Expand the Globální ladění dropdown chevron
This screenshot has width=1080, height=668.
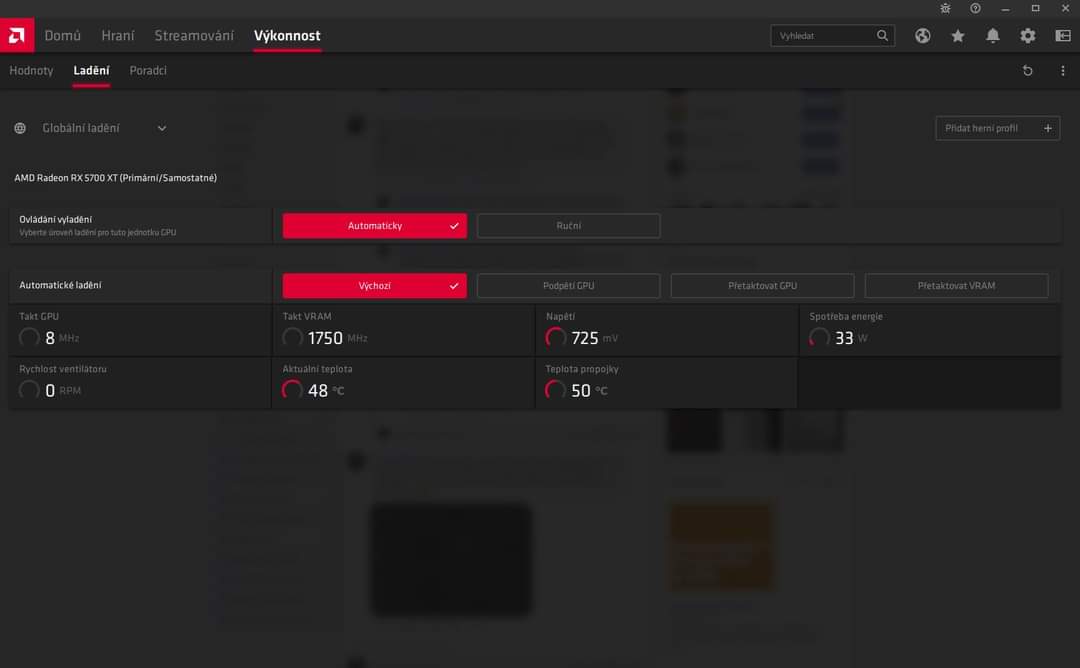[x=162, y=128]
